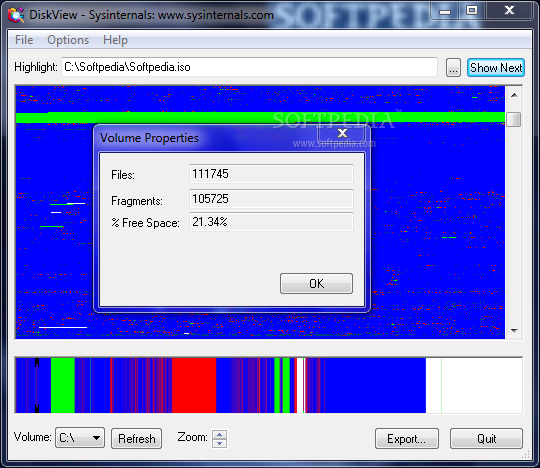Close the DiskView window

point(509,11)
